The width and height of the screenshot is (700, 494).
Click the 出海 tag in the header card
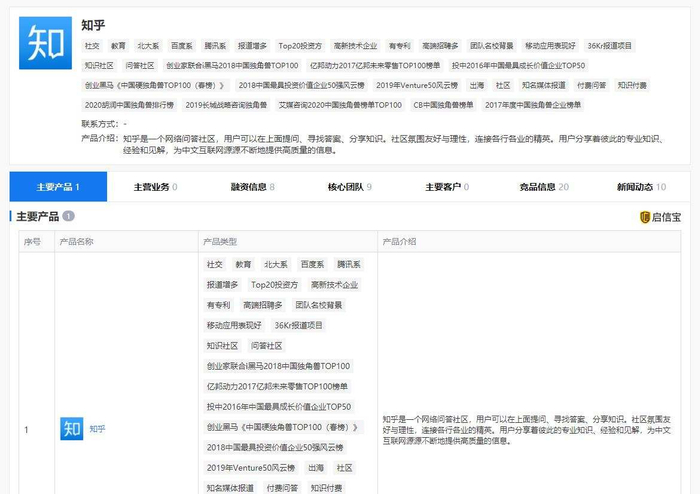coord(476,85)
